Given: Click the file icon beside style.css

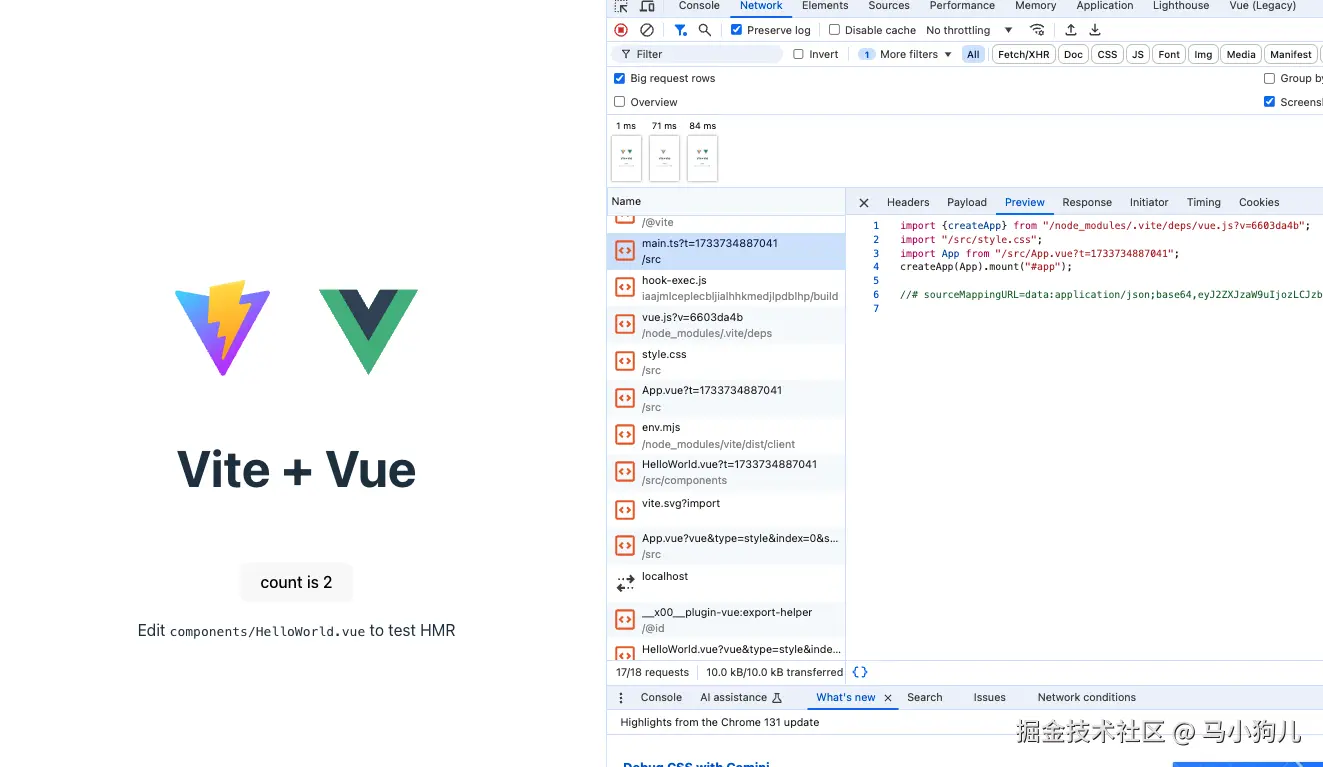Looking at the screenshot, I should pyautogui.click(x=625, y=361).
